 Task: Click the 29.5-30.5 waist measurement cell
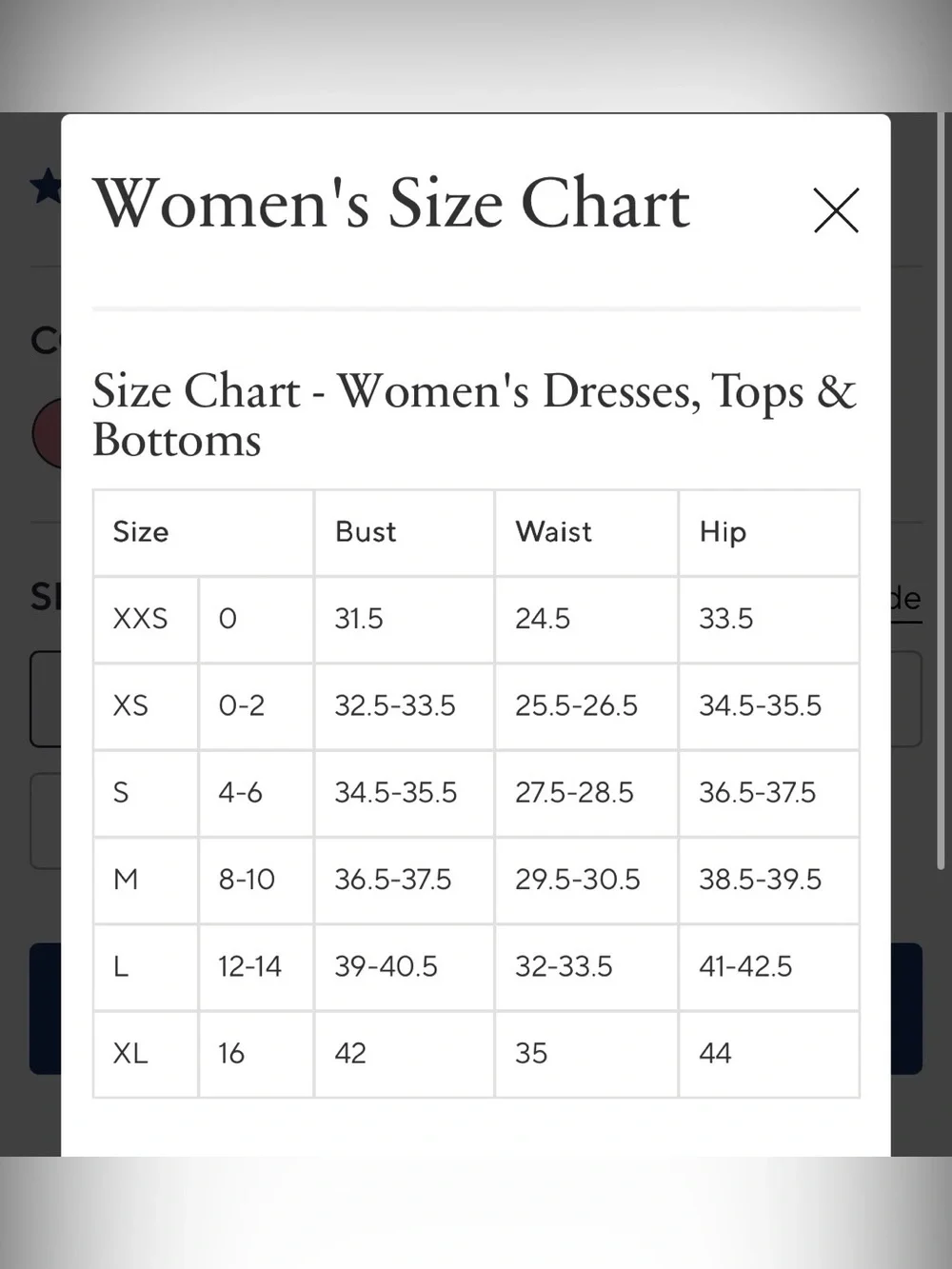pyautogui.click(x=586, y=880)
